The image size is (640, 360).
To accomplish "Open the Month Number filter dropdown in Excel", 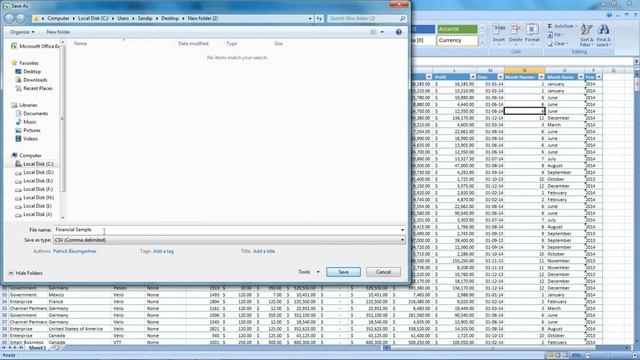I will pyautogui.click(x=541, y=77).
